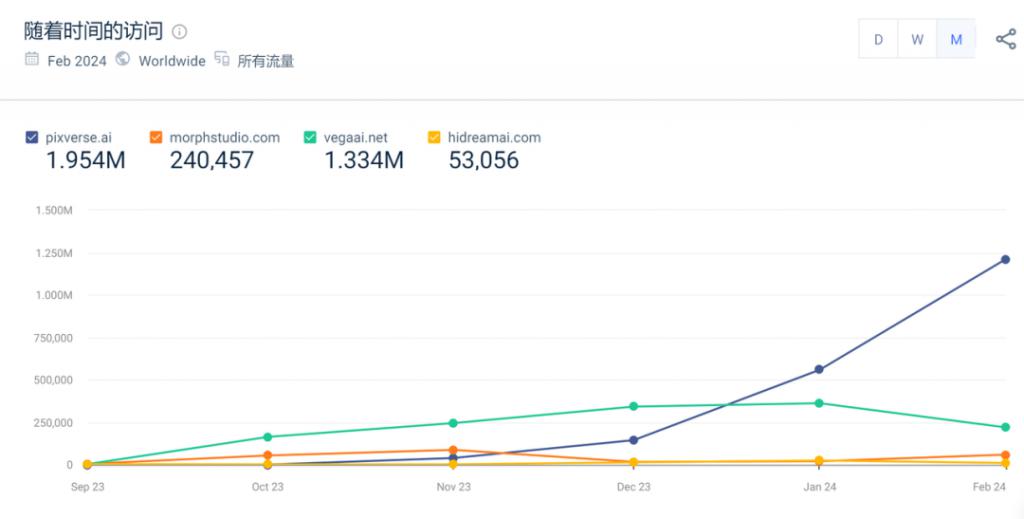Click the share icon at top right

[x=1006, y=39]
